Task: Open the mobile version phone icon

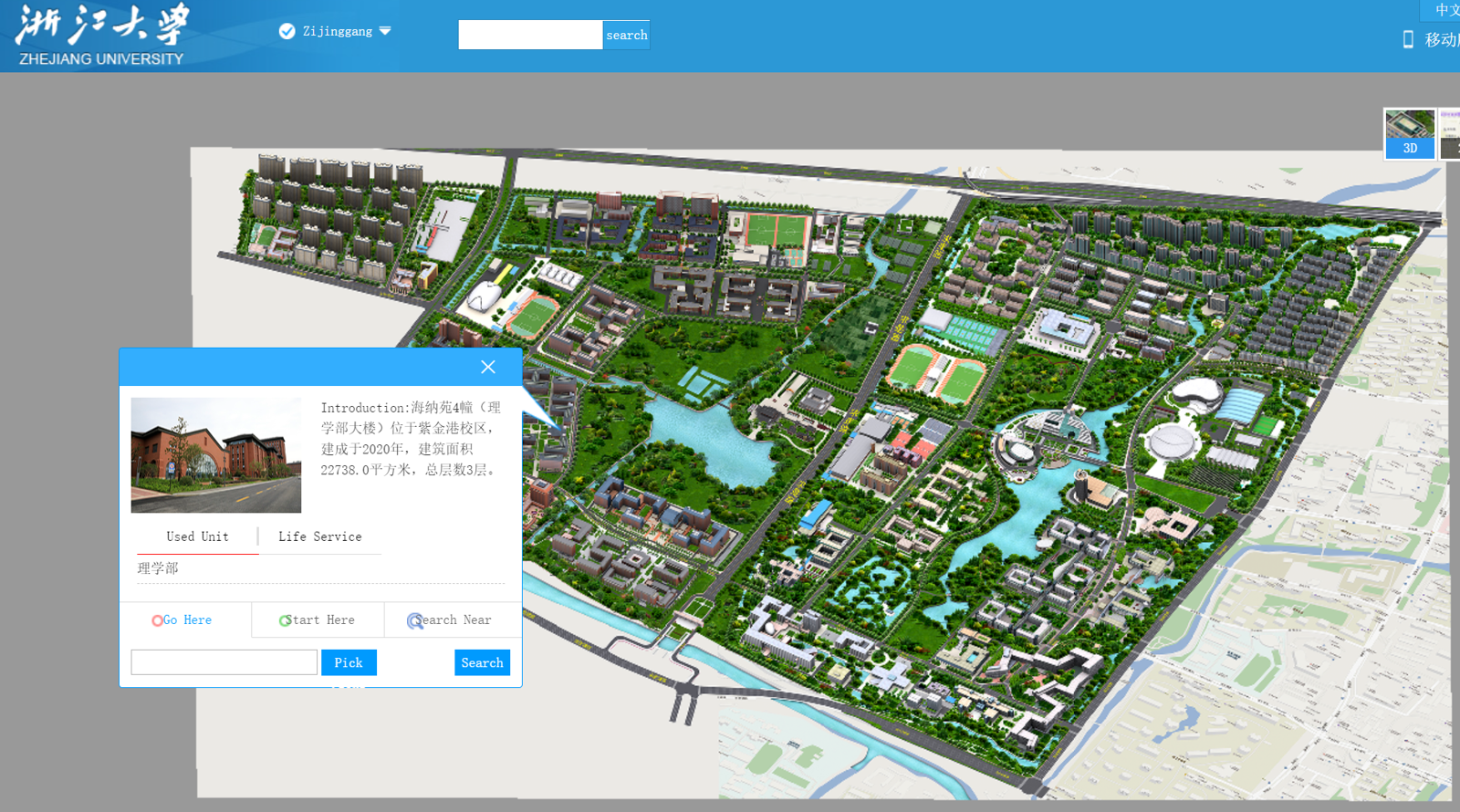Action: [x=1408, y=39]
